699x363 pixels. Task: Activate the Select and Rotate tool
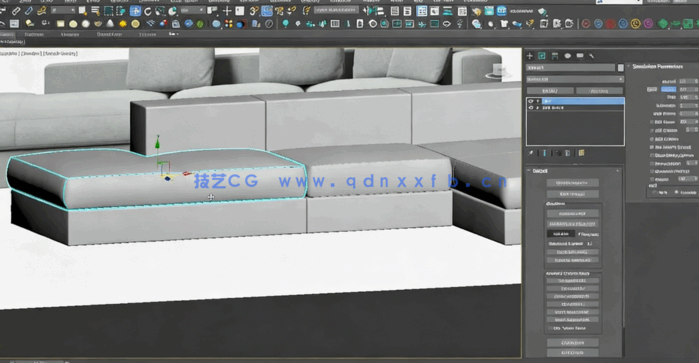click(147, 11)
